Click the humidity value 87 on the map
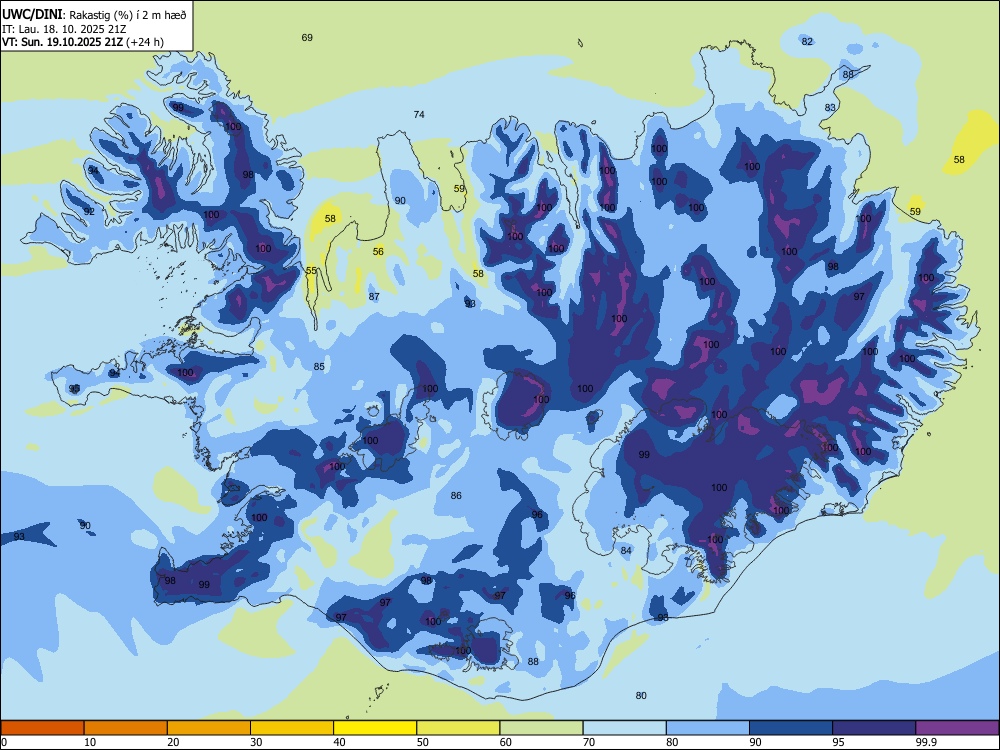 374,297
